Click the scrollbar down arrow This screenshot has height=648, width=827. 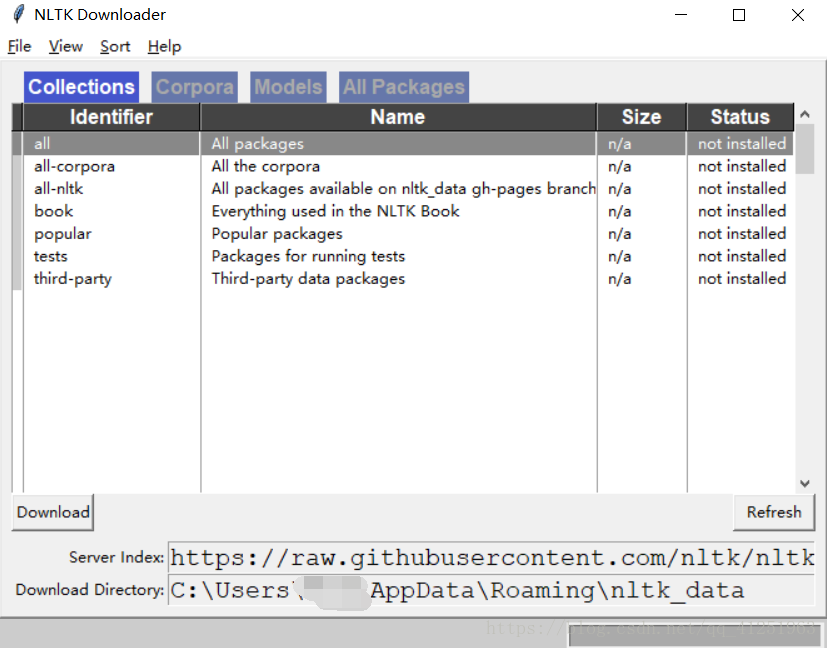[x=805, y=483]
